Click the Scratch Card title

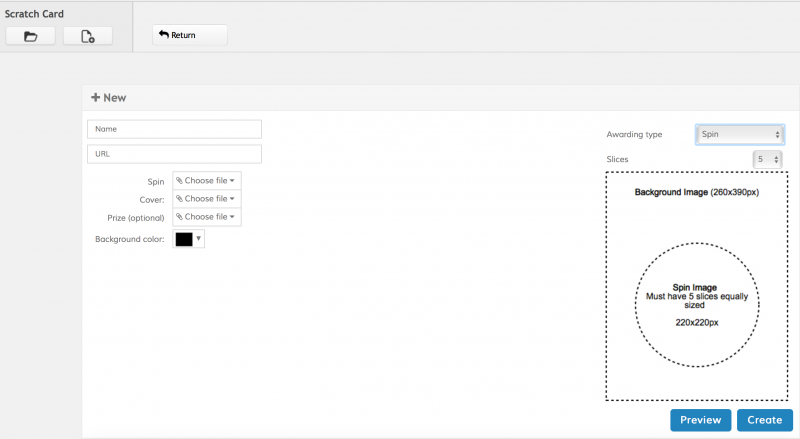point(35,15)
